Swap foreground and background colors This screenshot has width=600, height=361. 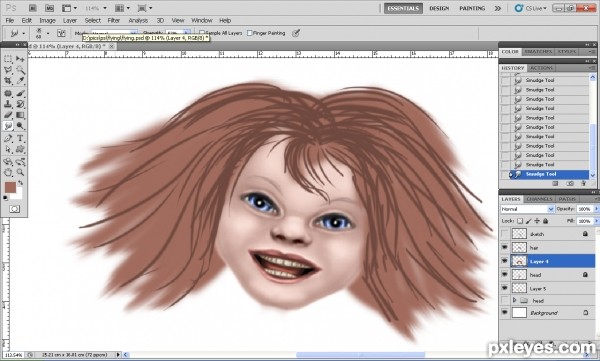tap(21, 183)
